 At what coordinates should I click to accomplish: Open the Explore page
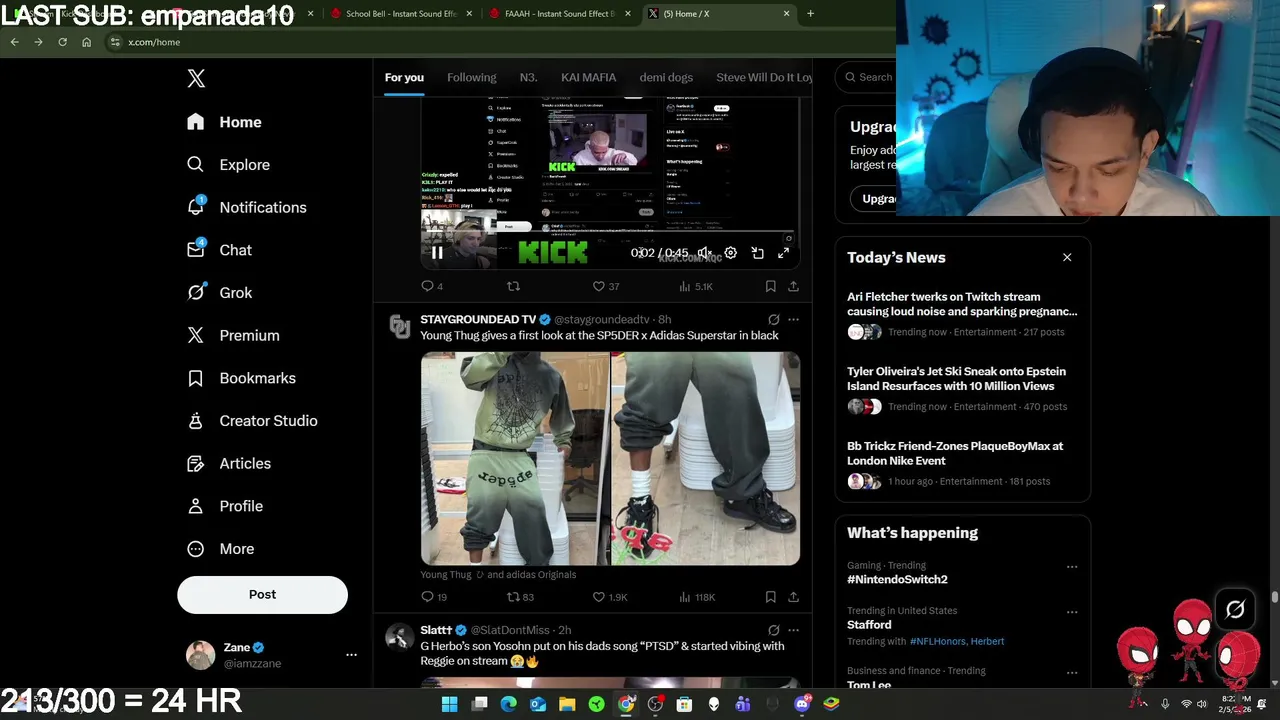(229, 165)
